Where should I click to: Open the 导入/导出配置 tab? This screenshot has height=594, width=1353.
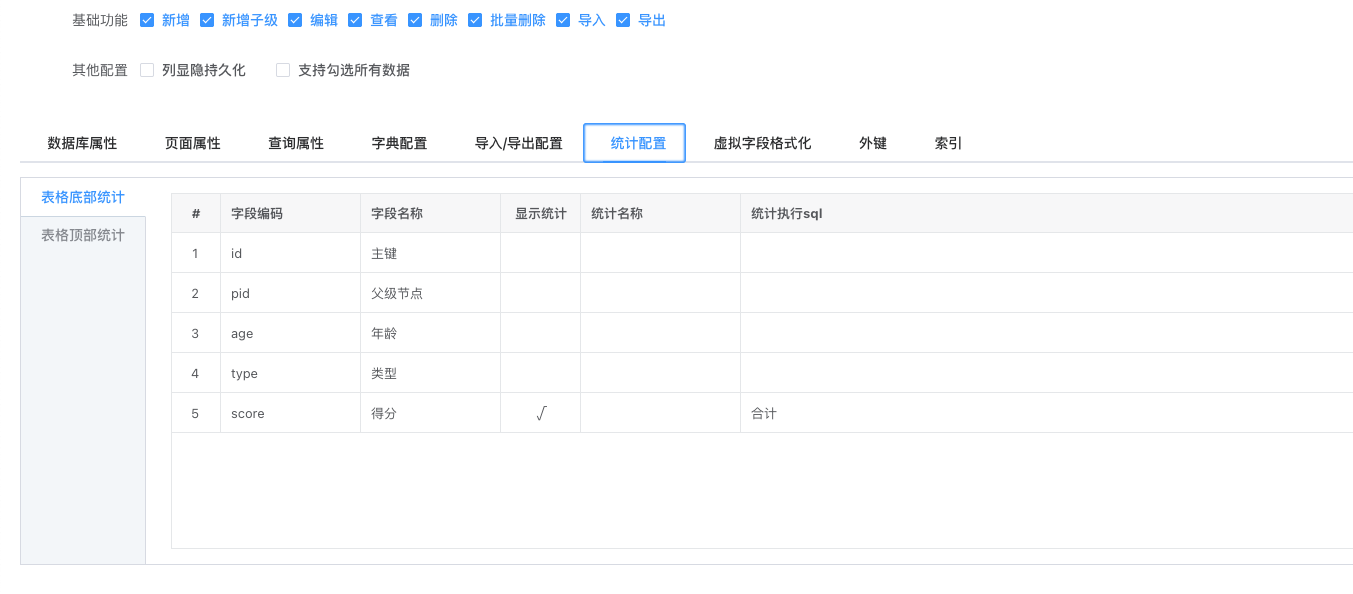pyautogui.click(x=518, y=143)
